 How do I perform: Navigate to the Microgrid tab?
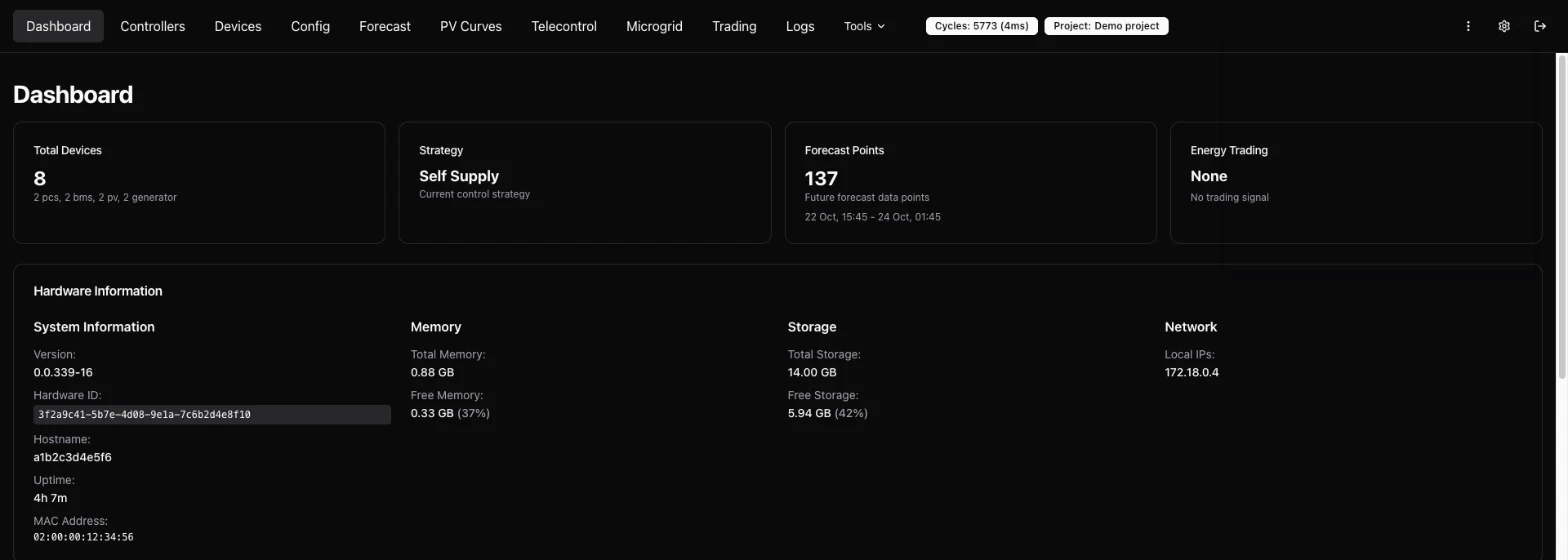(654, 26)
